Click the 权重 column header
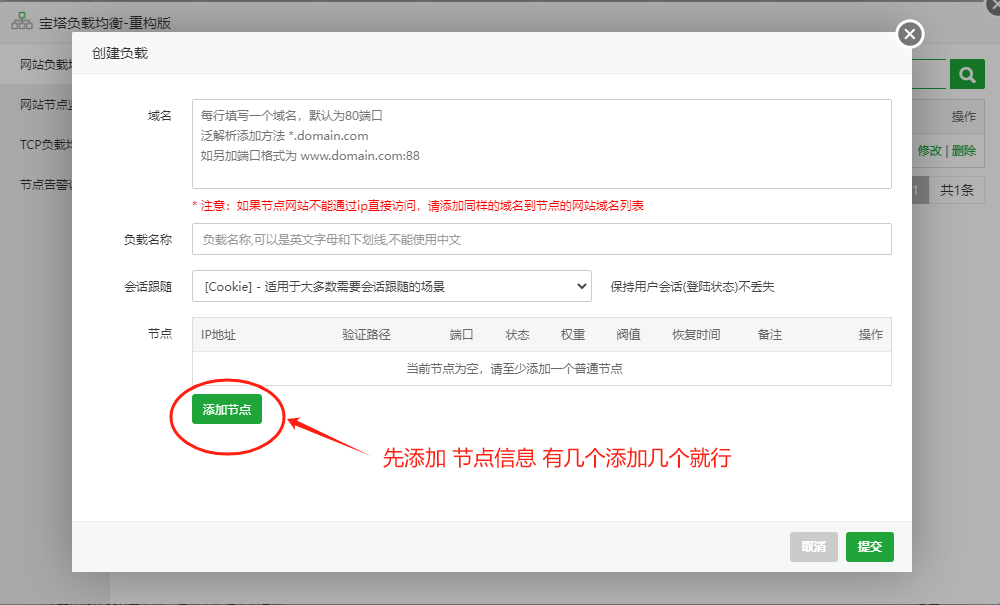Image resolution: width=1000 pixels, height=605 pixels. tap(573, 335)
